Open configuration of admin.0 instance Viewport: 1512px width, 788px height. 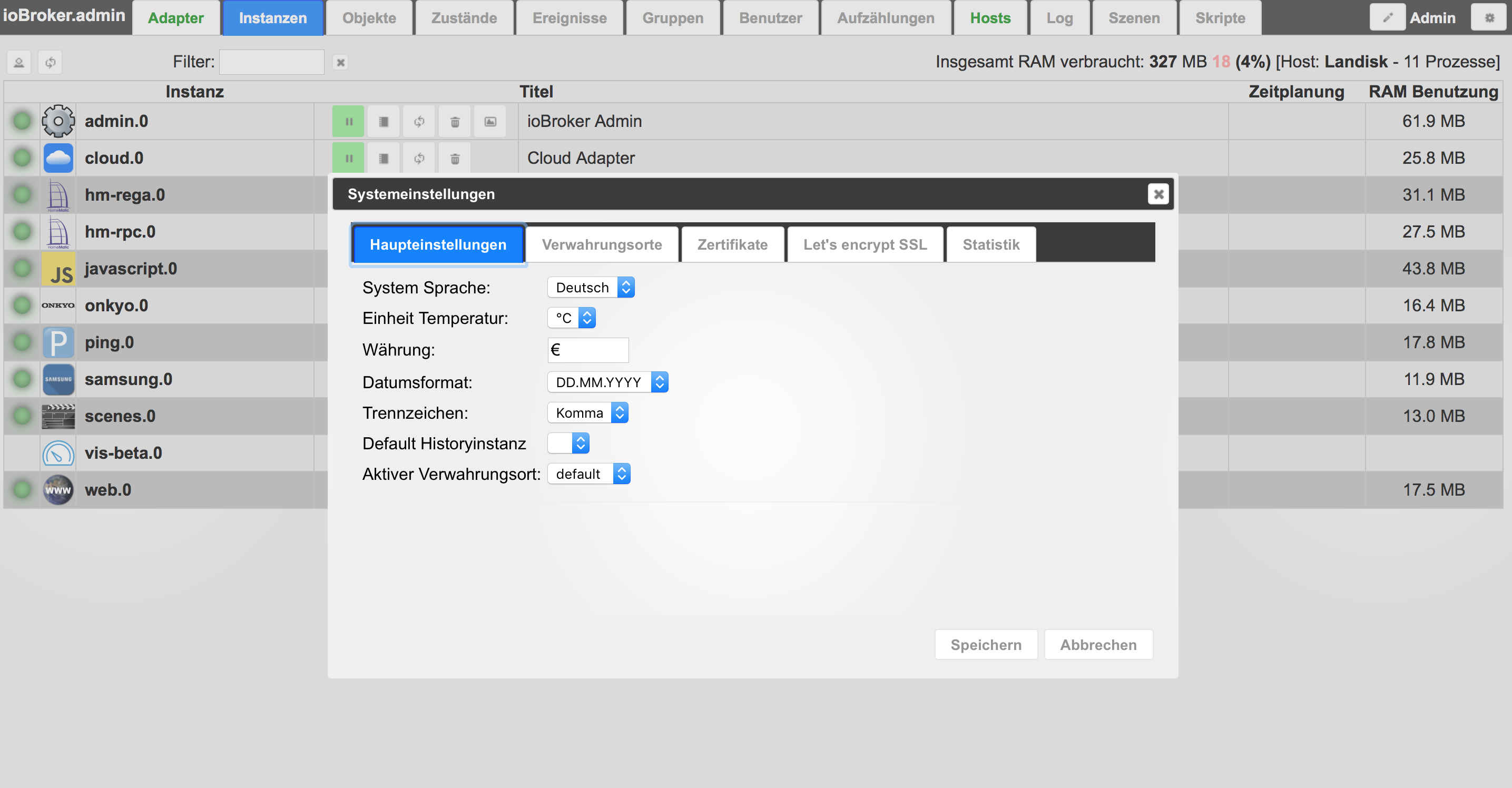click(x=384, y=122)
